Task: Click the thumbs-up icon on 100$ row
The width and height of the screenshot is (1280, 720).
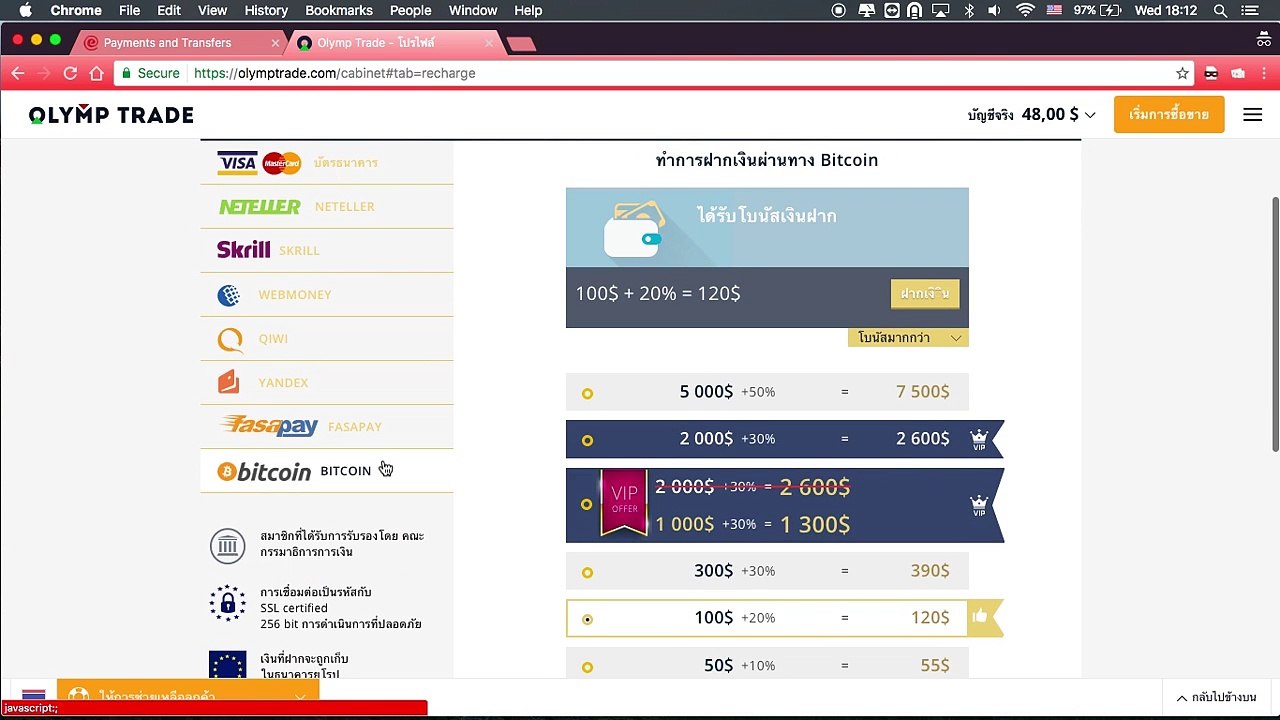Action: point(980,617)
